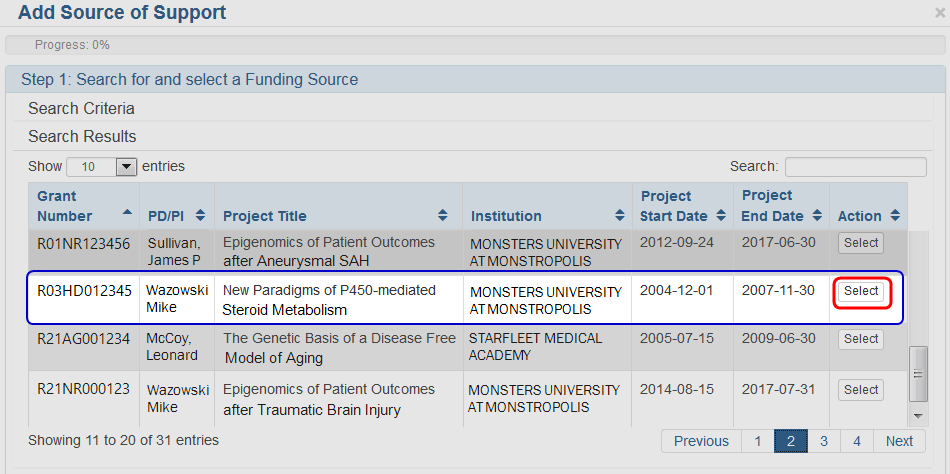Image resolution: width=950 pixels, height=474 pixels.
Task: Go to results page 1
Action: pos(758,441)
